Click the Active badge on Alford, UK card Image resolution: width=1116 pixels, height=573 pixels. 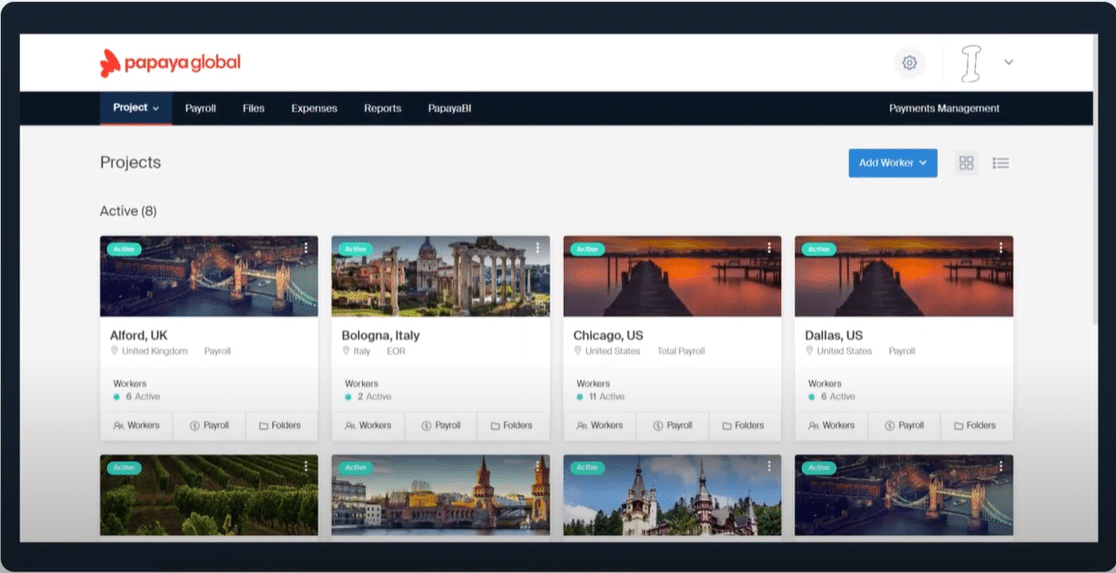[125, 249]
